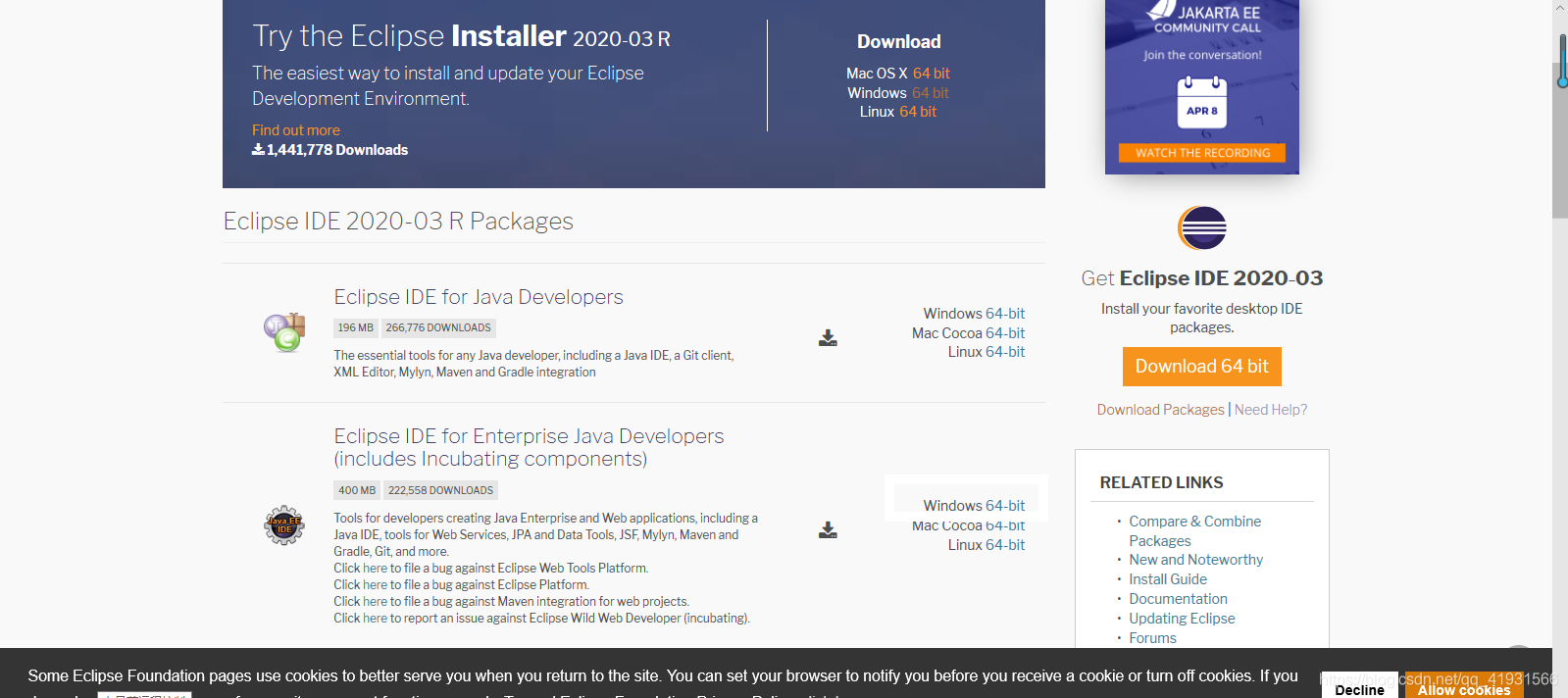Select Linux 64-bit for Java Developers package

(x=1005, y=352)
